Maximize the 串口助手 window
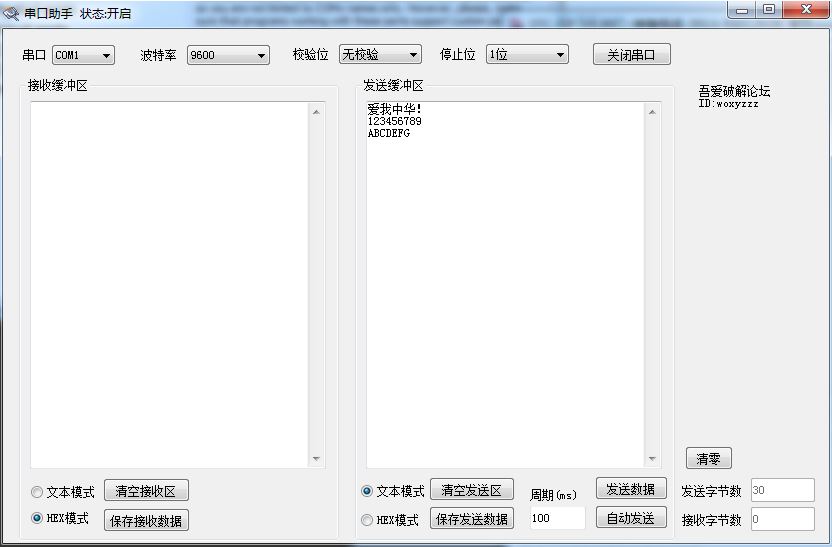 (x=769, y=10)
